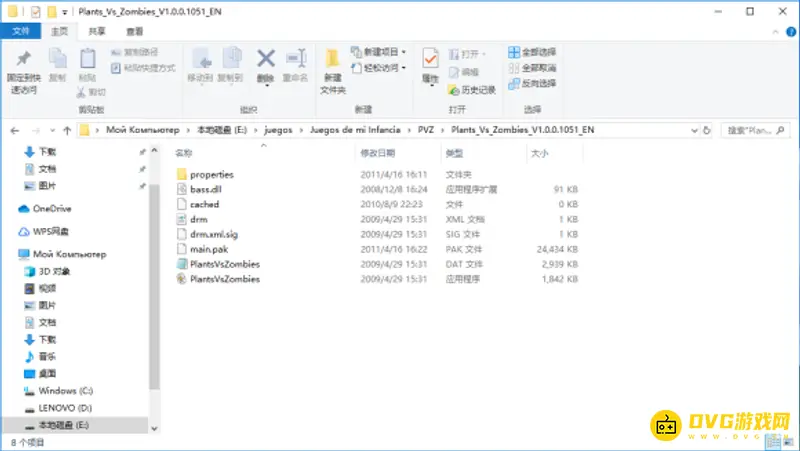Image resolution: width=800 pixels, height=451 pixels.
Task: Go up one folder level arrow
Action: click(67, 131)
